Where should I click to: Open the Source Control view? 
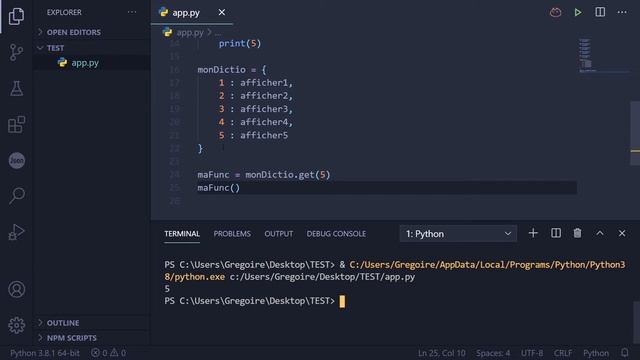pyautogui.click(x=16, y=52)
